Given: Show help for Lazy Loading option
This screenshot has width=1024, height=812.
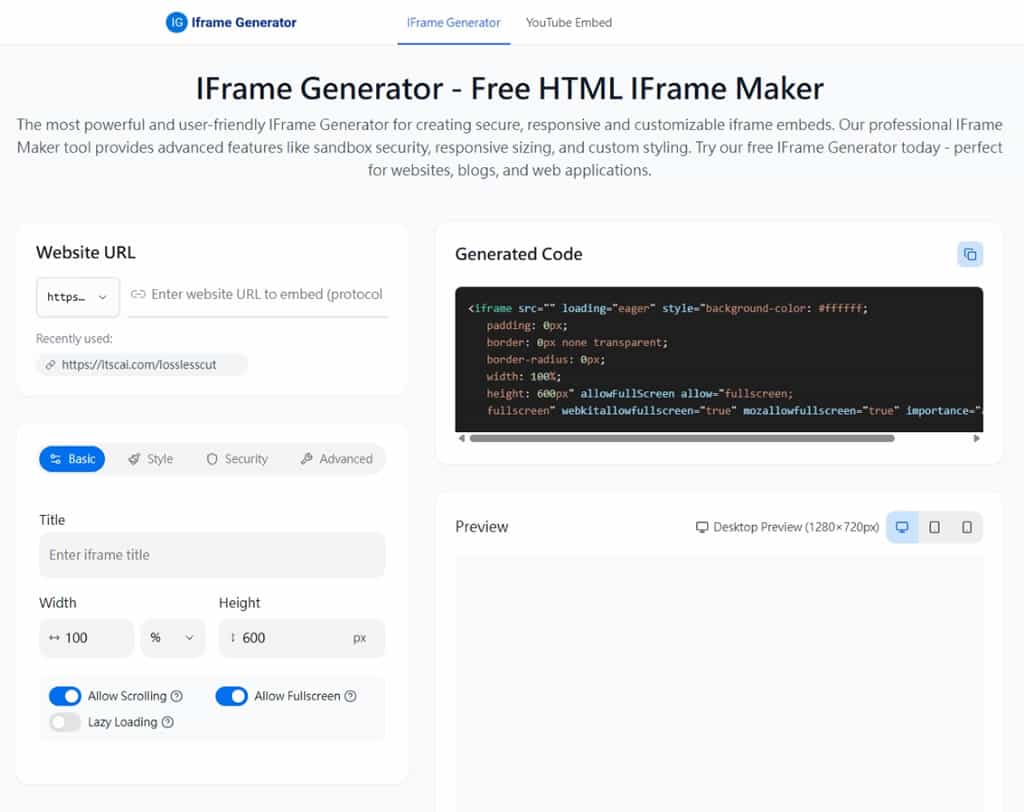Looking at the screenshot, I should pyautogui.click(x=168, y=722).
